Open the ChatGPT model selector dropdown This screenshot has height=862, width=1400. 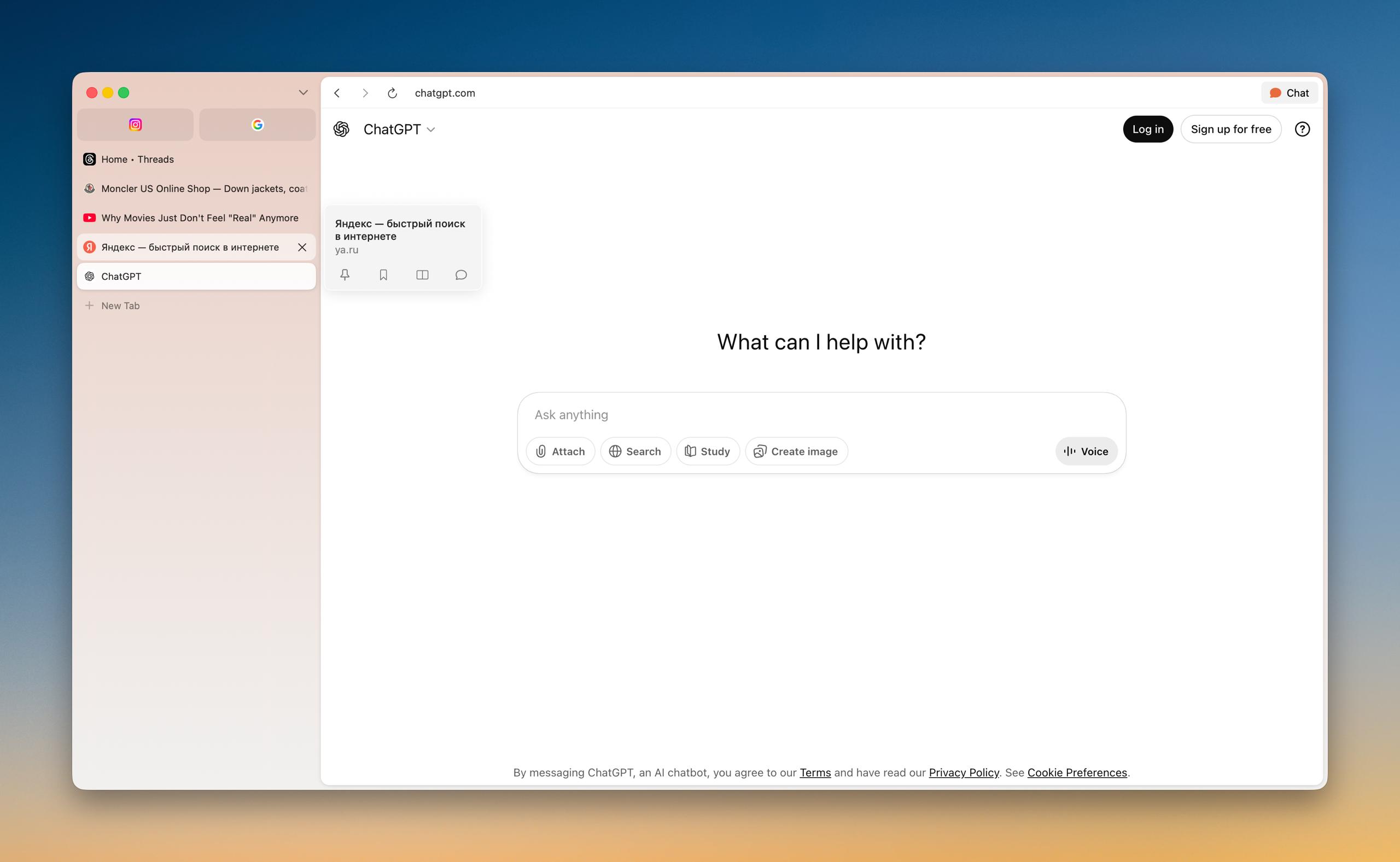(x=400, y=130)
